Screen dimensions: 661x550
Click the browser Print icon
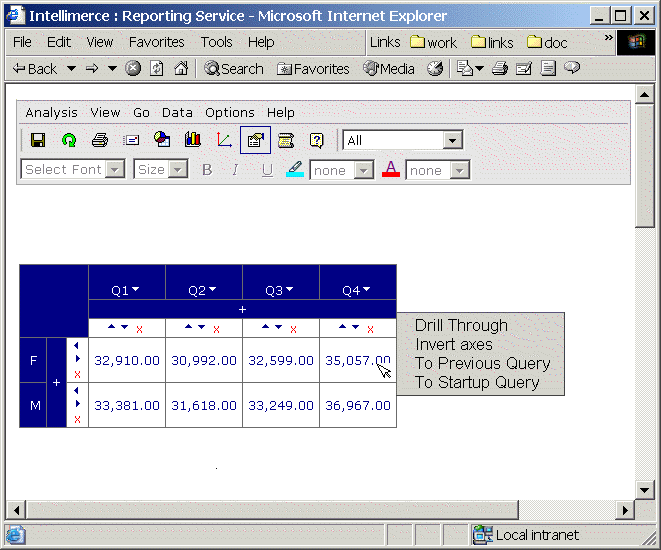point(500,68)
